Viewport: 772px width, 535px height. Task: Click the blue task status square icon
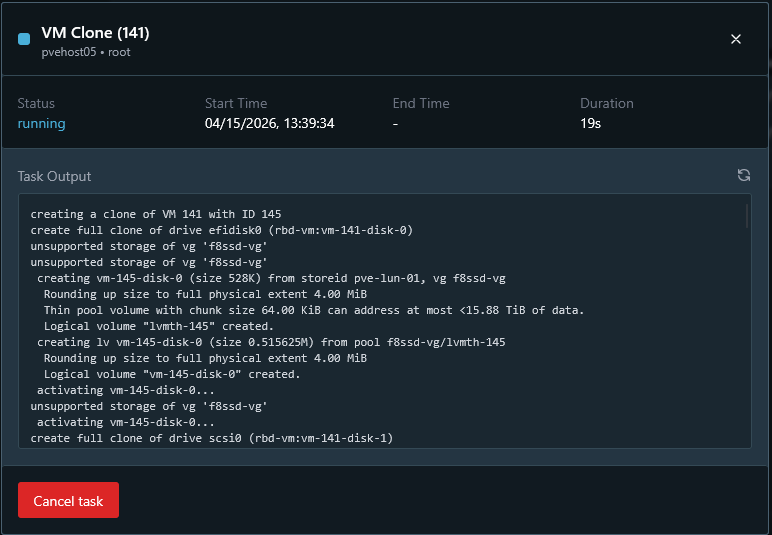click(x=24, y=39)
